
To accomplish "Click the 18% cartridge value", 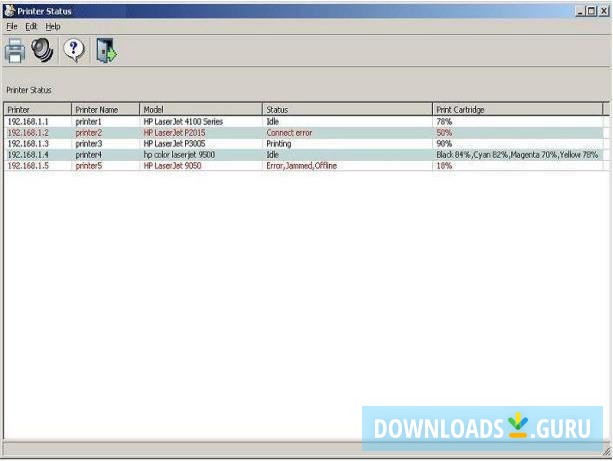I will (444, 165).
